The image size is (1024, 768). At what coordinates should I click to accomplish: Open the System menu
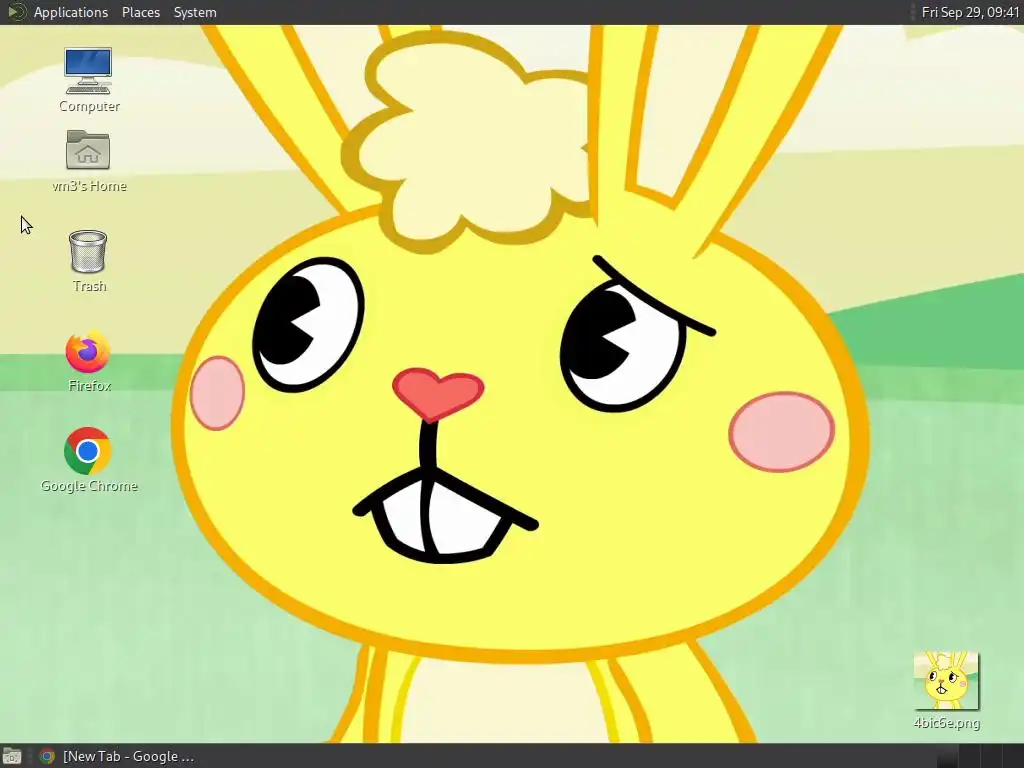pos(195,12)
